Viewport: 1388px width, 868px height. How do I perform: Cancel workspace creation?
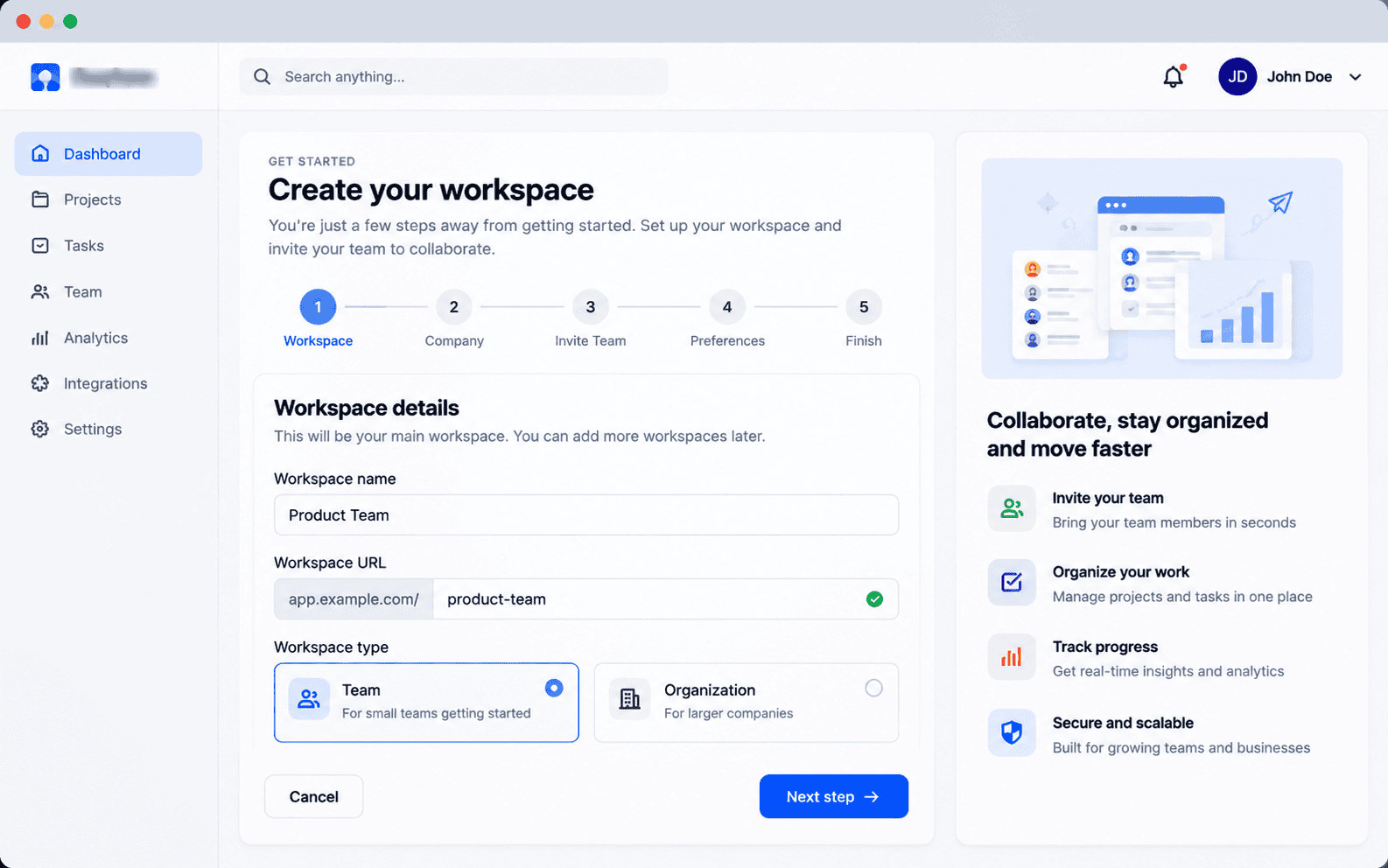pos(314,796)
